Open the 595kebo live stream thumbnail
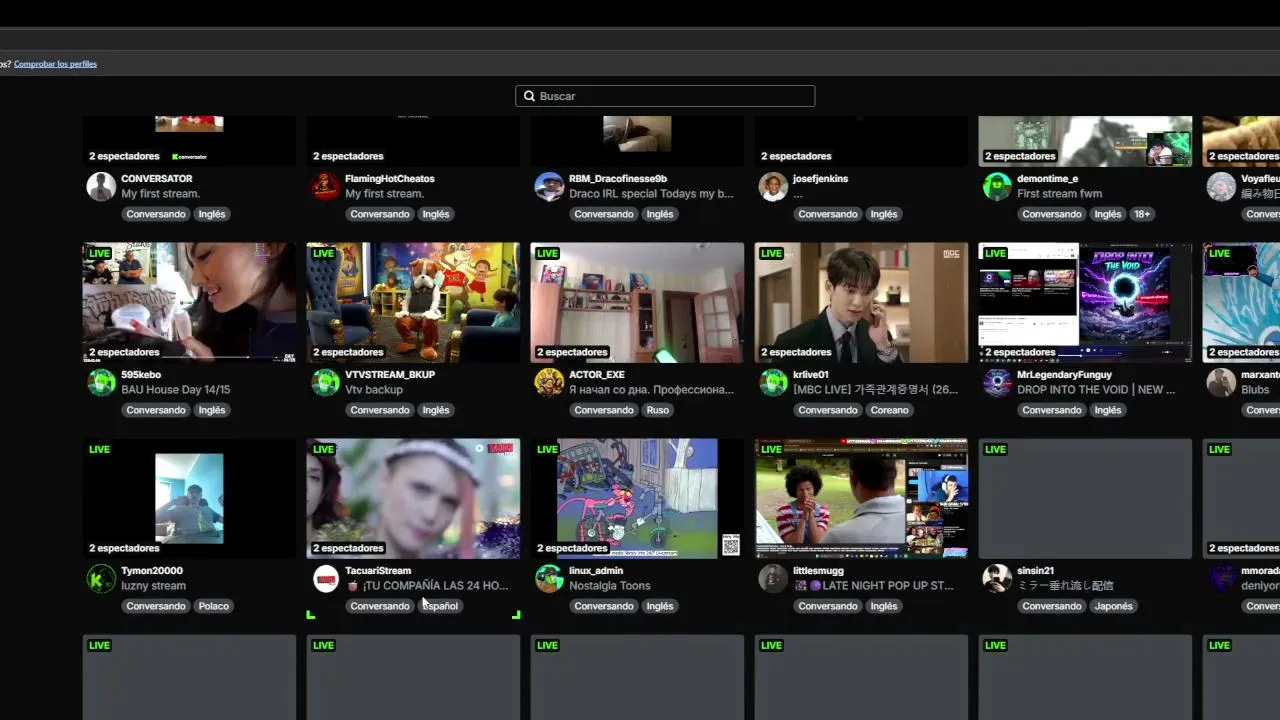Image resolution: width=1280 pixels, height=720 pixels. click(189, 302)
